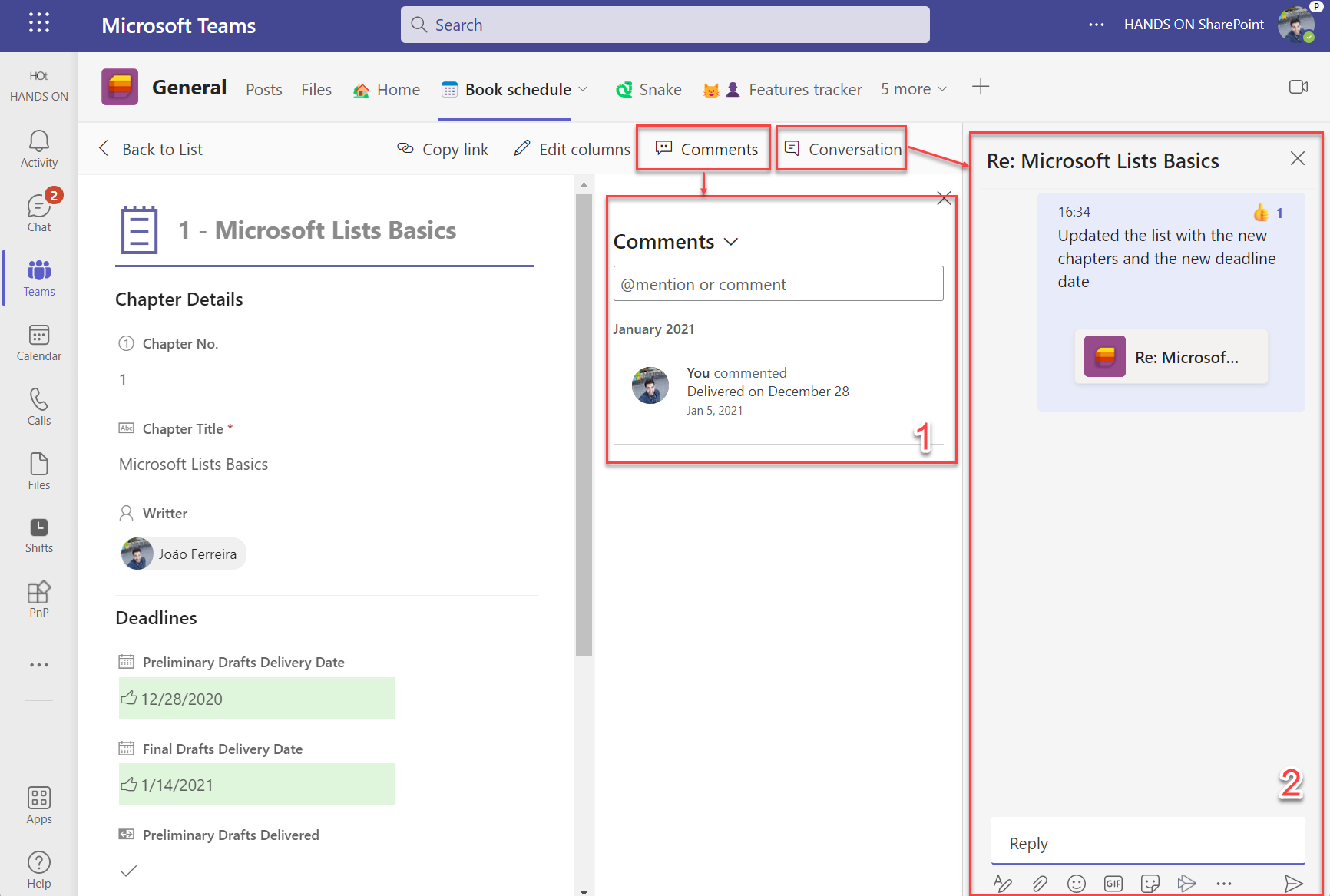1330x896 pixels.
Task: Go Back to List
Action: pyautogui.click(x=151, y=149)
